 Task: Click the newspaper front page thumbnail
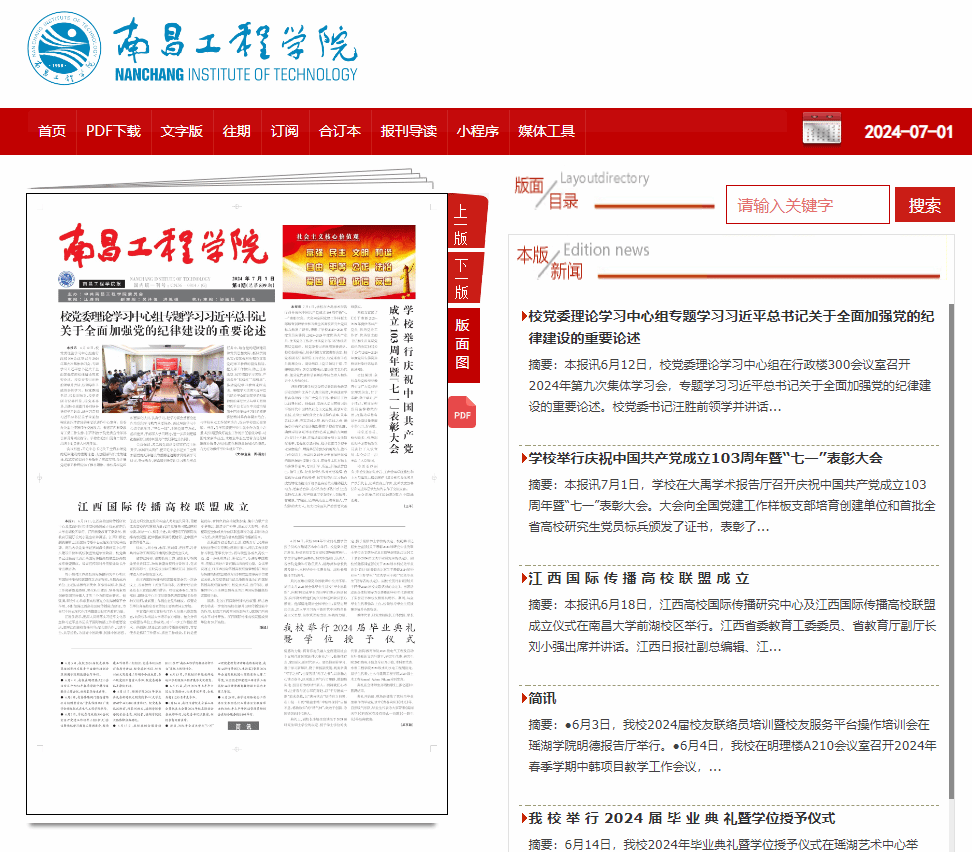tap(237, 504)
